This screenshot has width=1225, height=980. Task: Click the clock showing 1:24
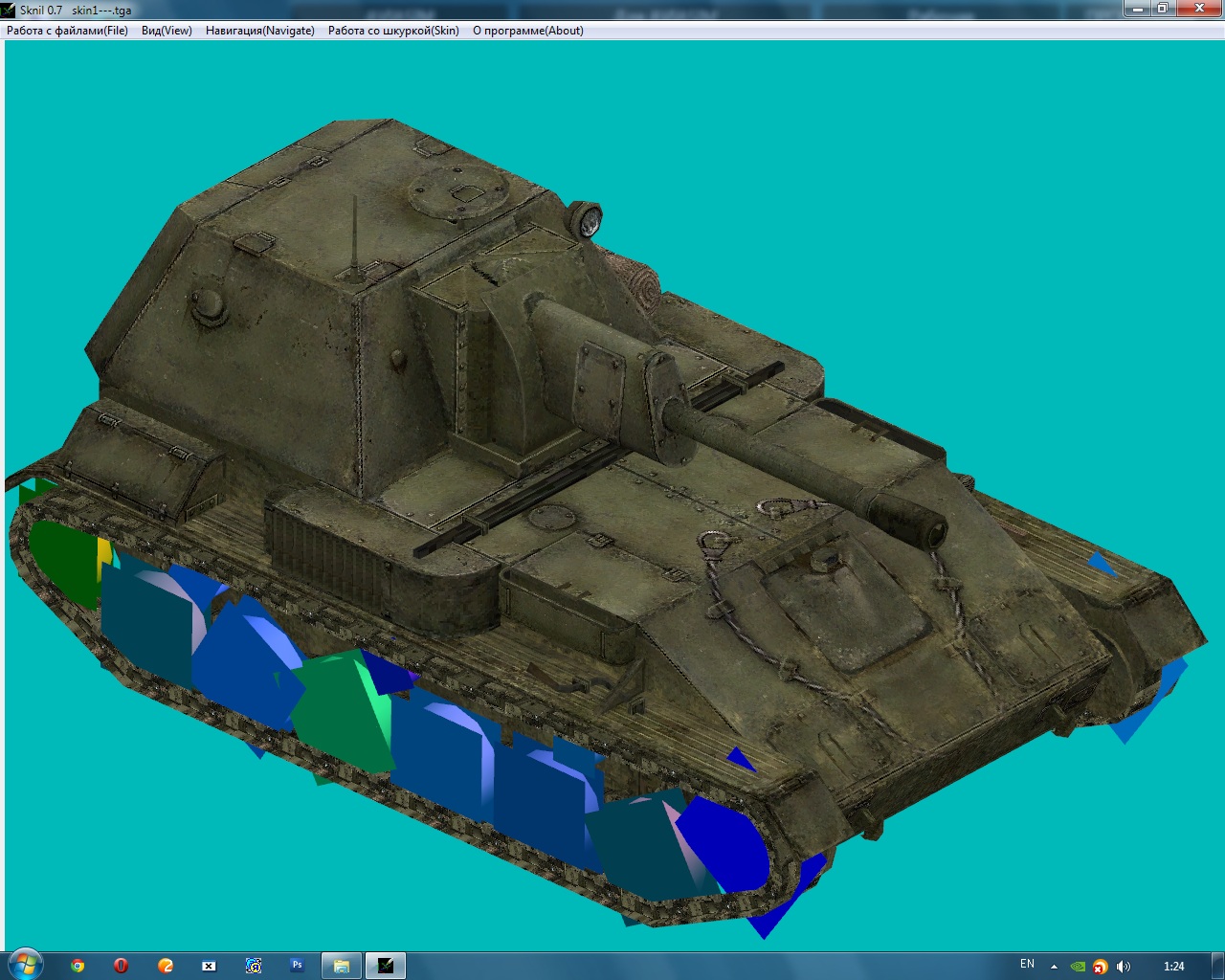(x=1174, y=967)
